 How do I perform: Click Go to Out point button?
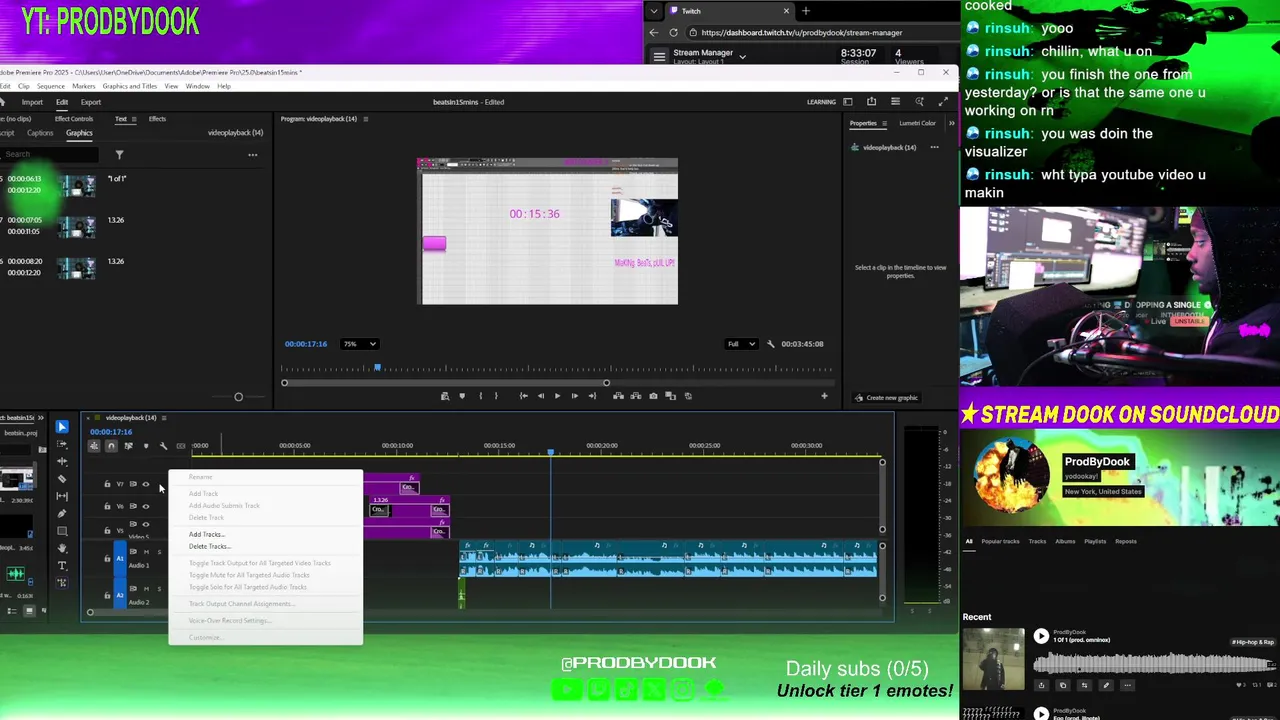click(x=592, y=396)
